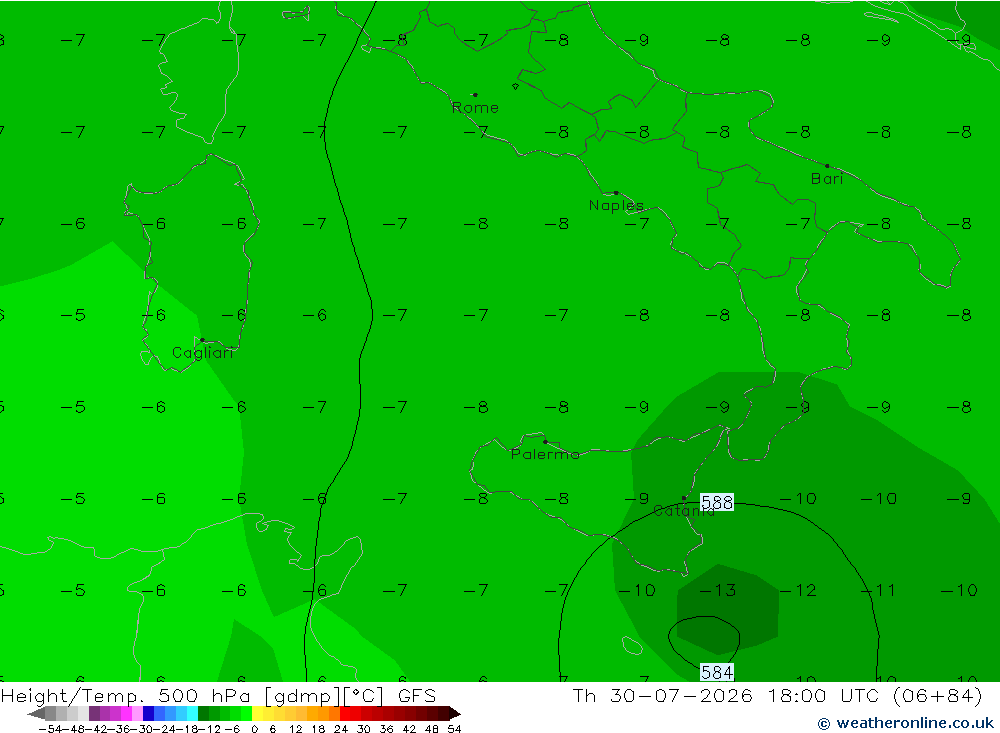Open the weatheronline.co.uk copyright link
Viewport: 1000px width, 733px height.
[x=906, y=723]
